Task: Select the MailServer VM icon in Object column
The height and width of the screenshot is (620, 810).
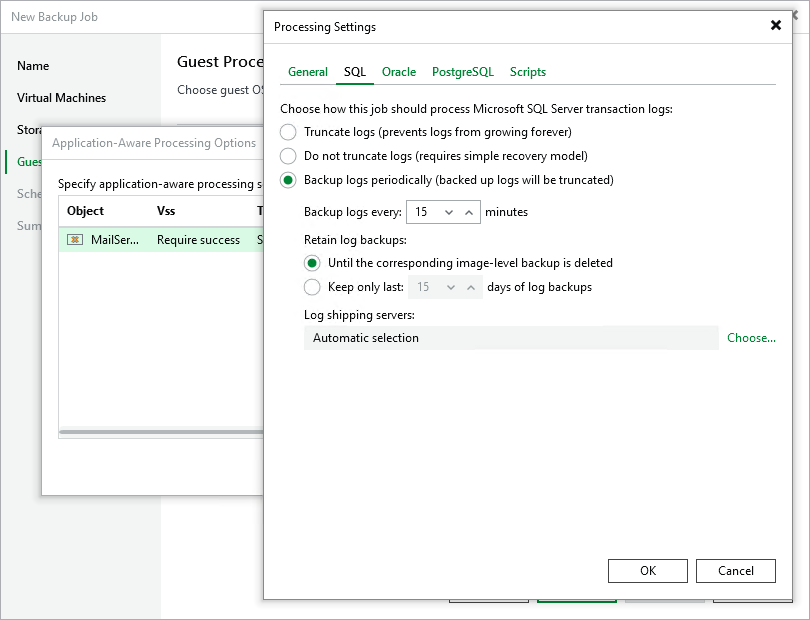Action: 74,240
